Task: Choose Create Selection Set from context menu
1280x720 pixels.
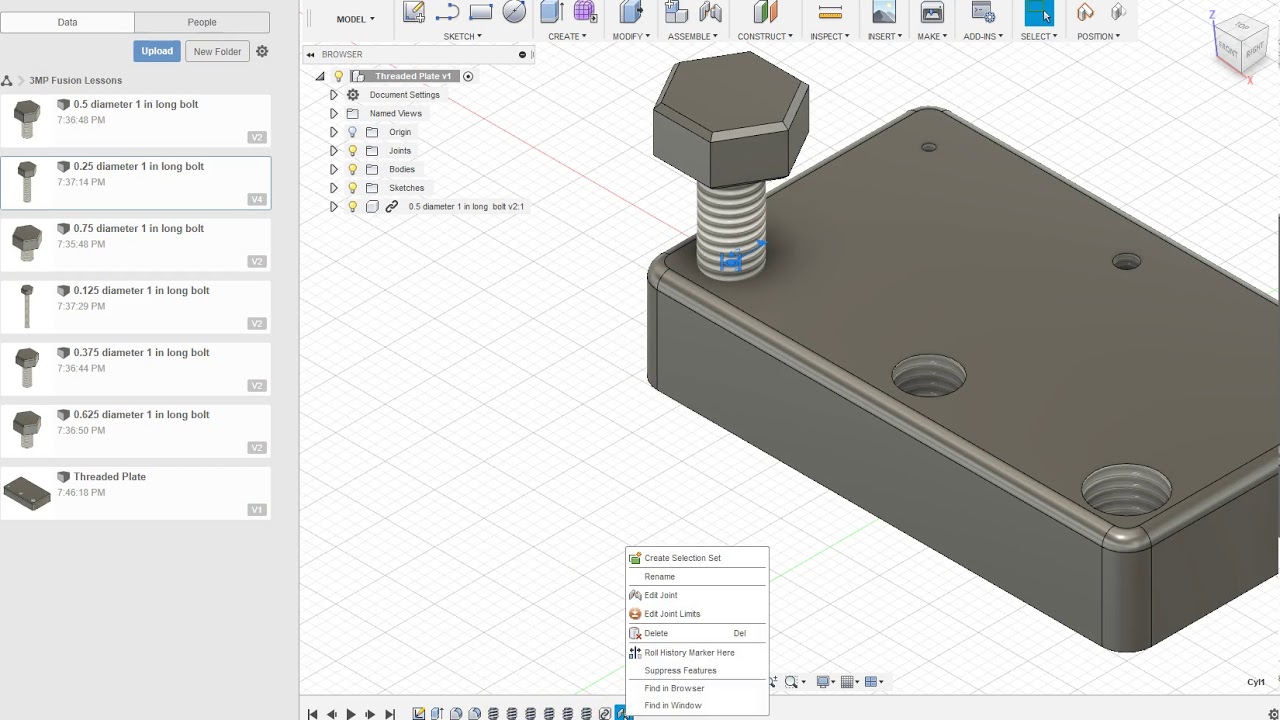Action: [x=697, y=558]
